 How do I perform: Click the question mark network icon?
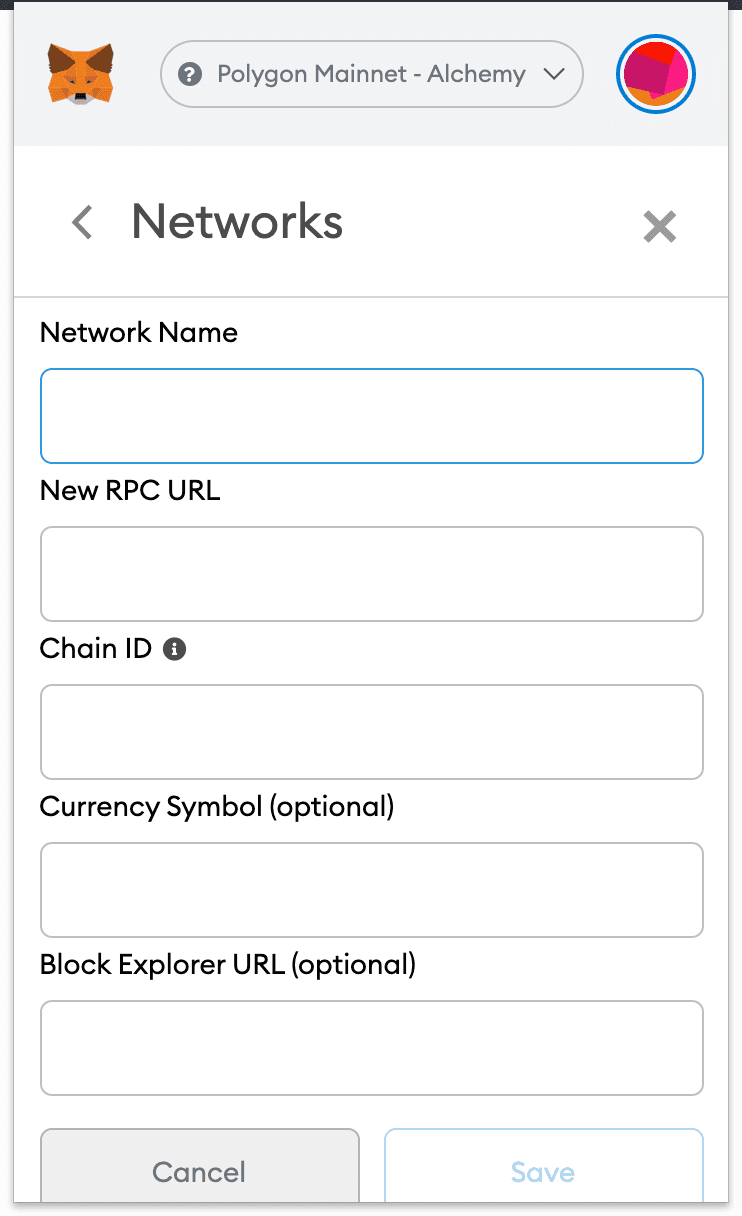pyautogui.click(x=189, y=74)
